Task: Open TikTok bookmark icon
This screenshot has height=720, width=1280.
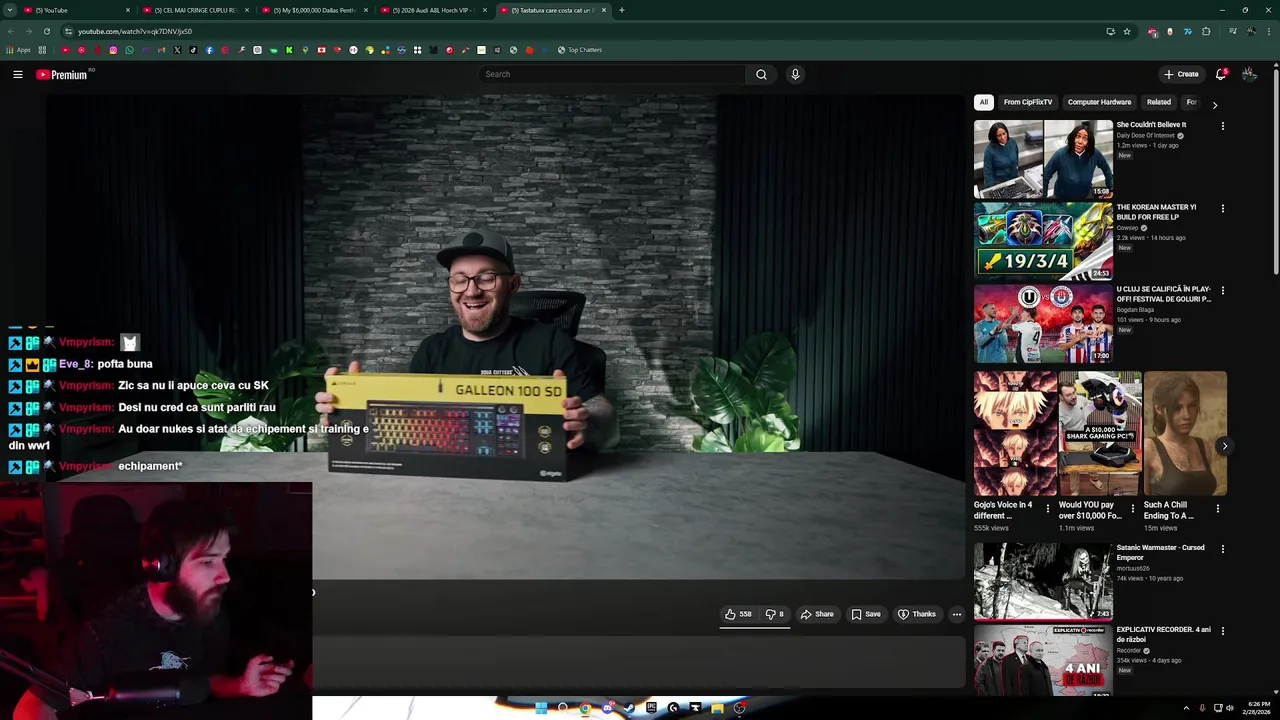Action: click(x=193, y=50)
